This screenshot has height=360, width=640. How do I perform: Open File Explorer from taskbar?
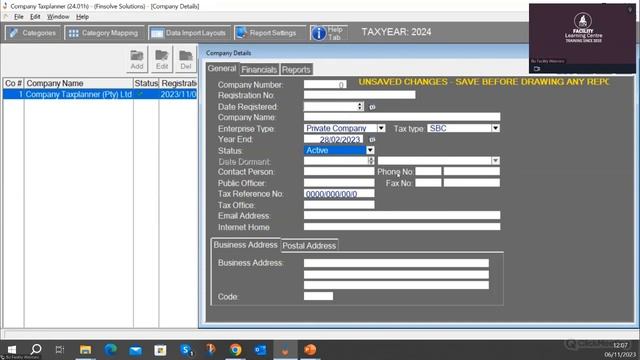click(85, 350)
